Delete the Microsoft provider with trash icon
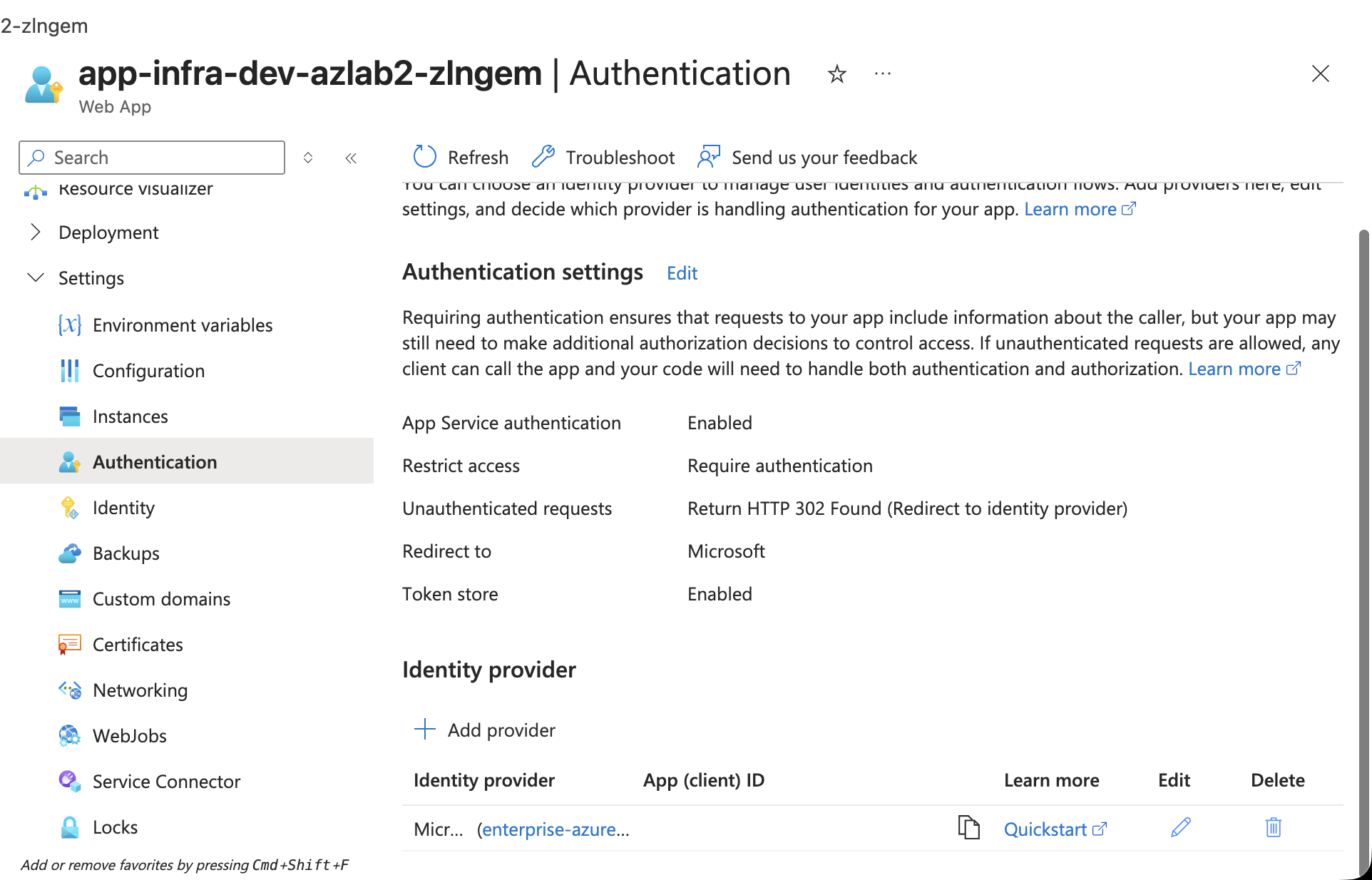 pos(1274,827)
